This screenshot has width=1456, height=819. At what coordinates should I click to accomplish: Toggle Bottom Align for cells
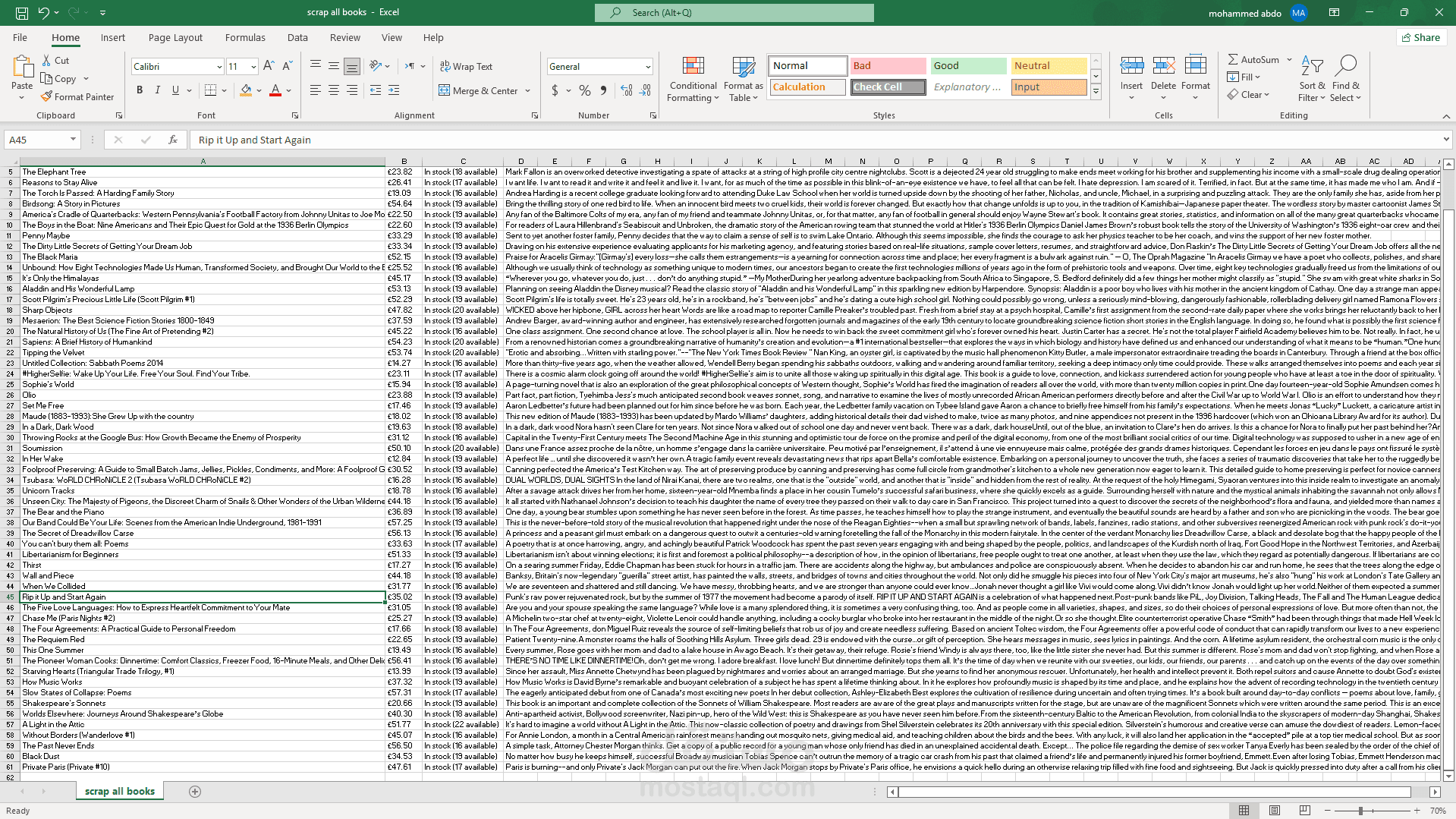tap(352, 66)
